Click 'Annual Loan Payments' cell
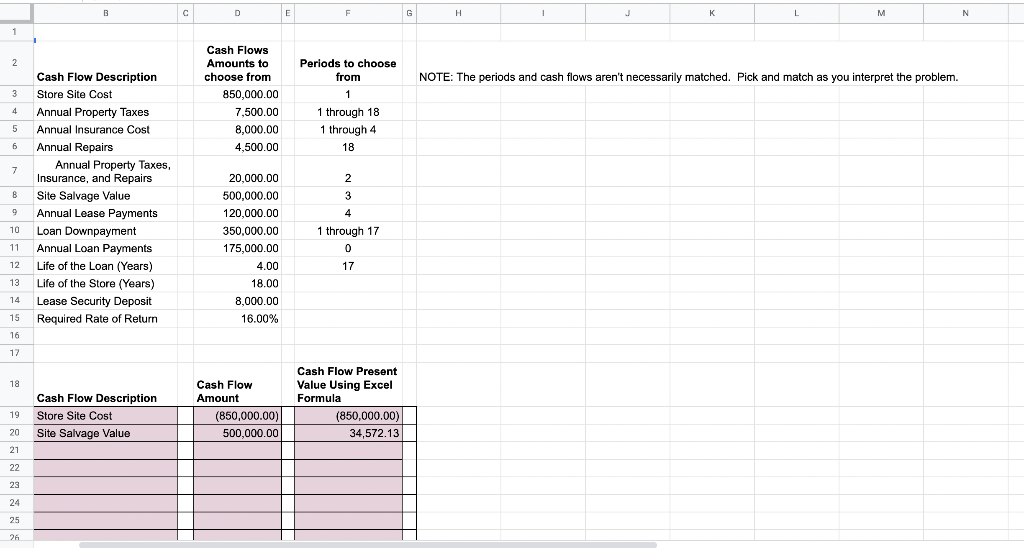Image resolution: width=1024 pixels, height=548 pixels. 105,248
